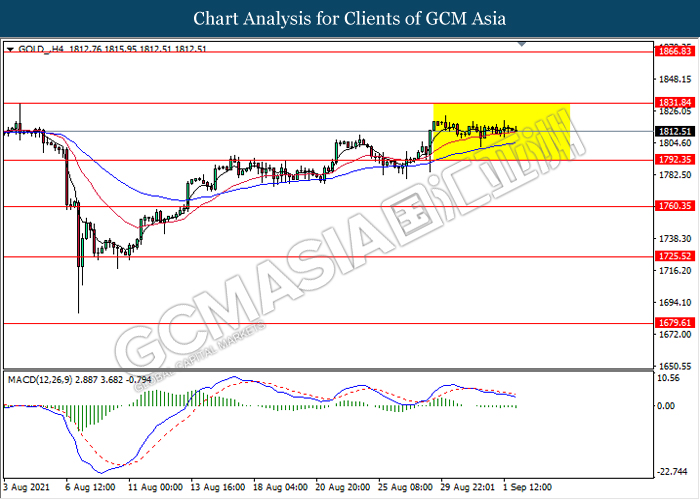Click the 3 Aug 2021 date label
This screenshot has width=700, height=500.
click(26, 487)
